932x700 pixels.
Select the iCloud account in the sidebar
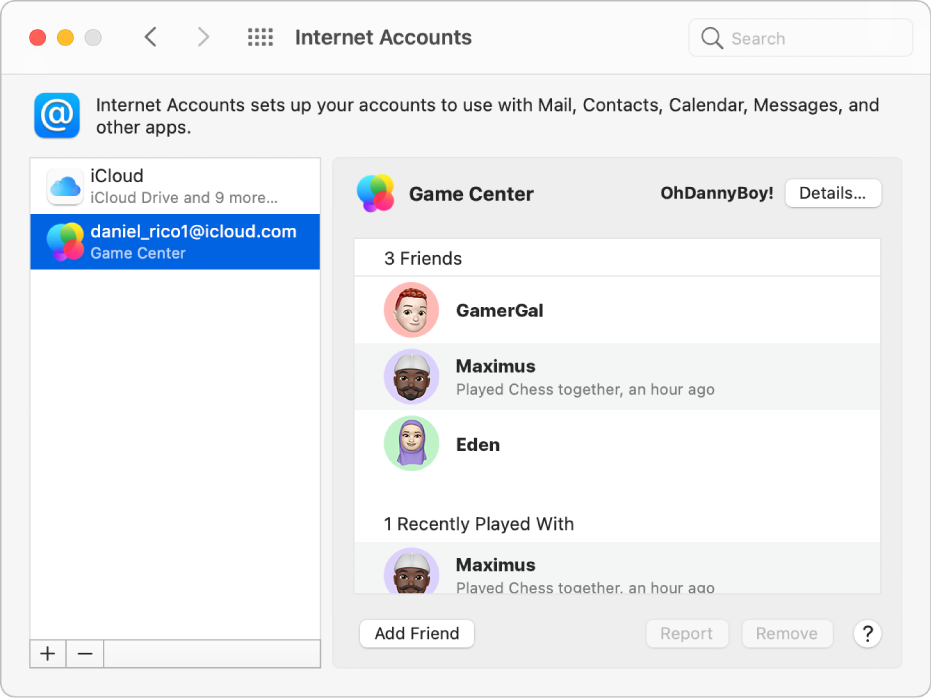tap(175, 186)
